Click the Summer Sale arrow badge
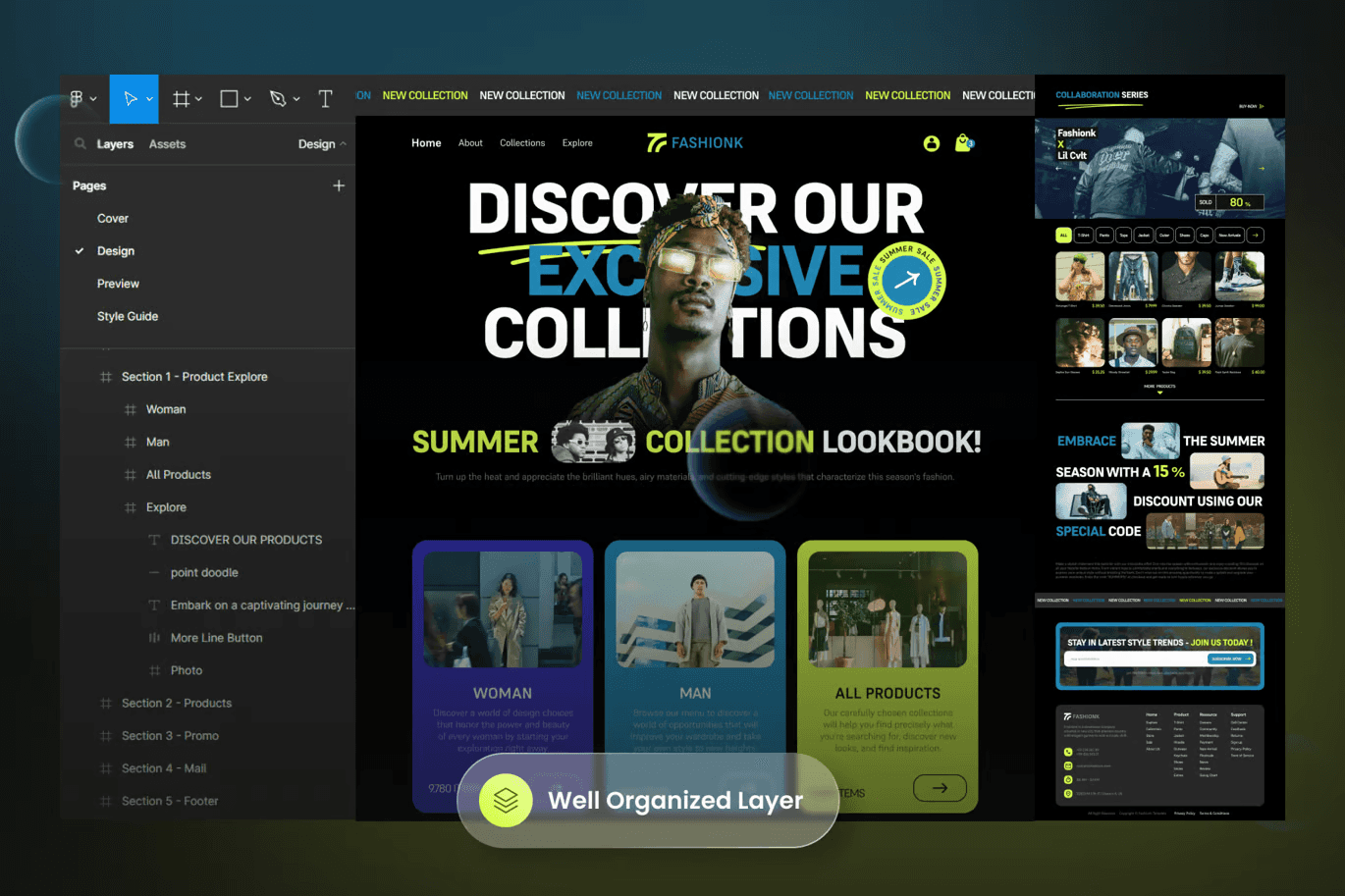 [907, 281]
